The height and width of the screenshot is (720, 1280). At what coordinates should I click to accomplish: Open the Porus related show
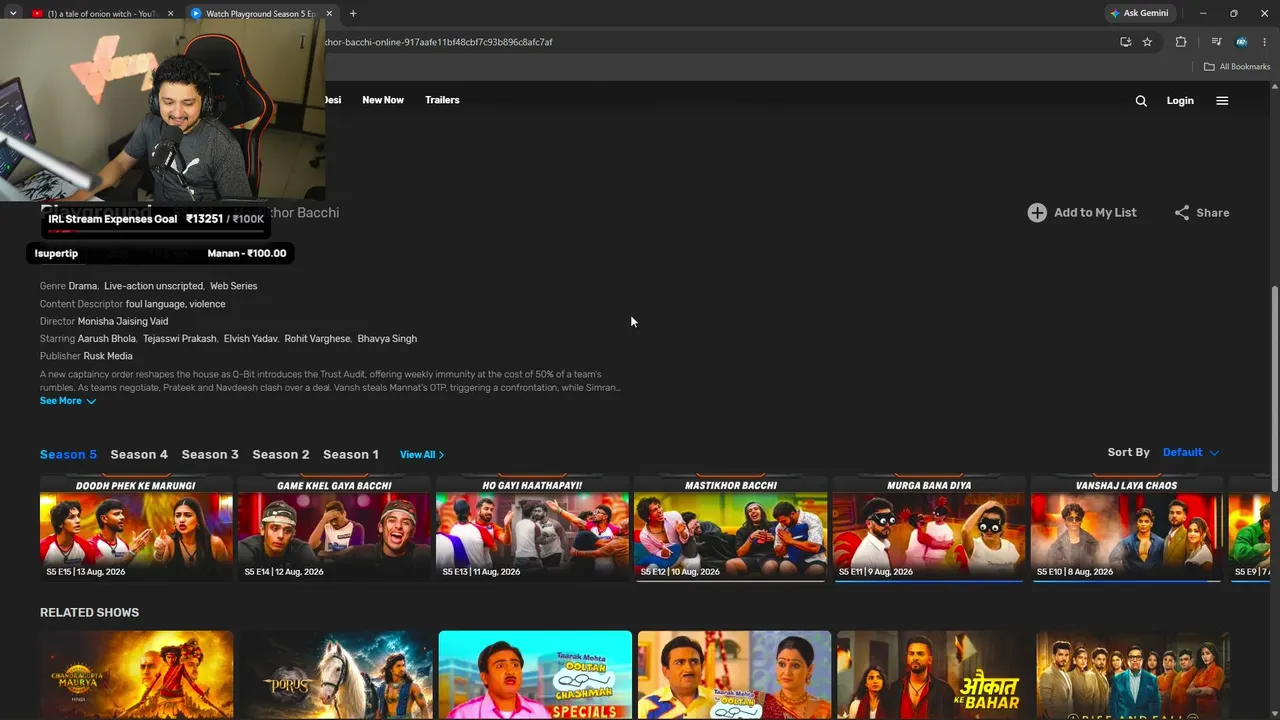(336, 675)
